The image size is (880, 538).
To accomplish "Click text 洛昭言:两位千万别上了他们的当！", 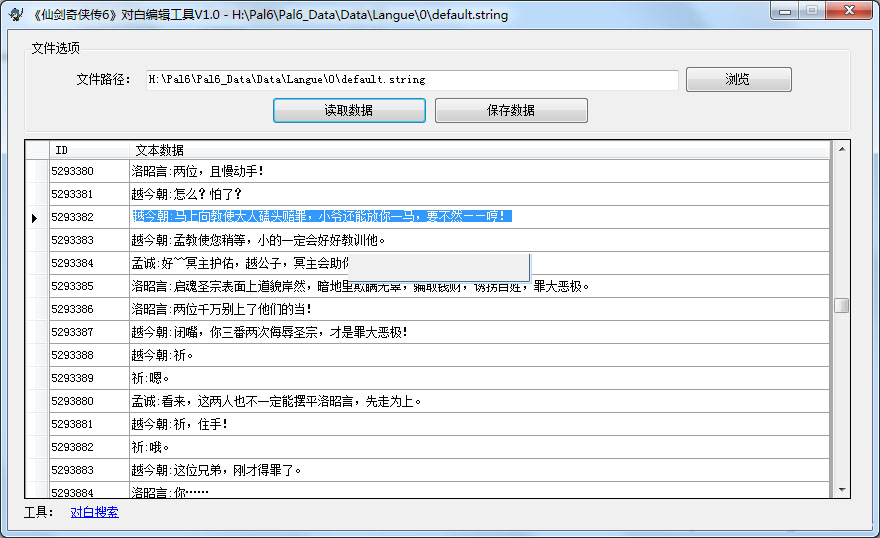I will coord(222,309).
